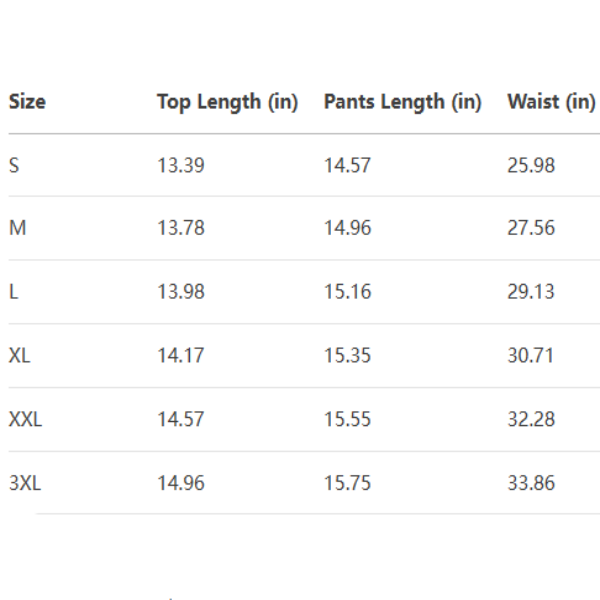The image size is (600, 600).
Task: Click pants length value 15.35
Action: (x=347, y=355)
